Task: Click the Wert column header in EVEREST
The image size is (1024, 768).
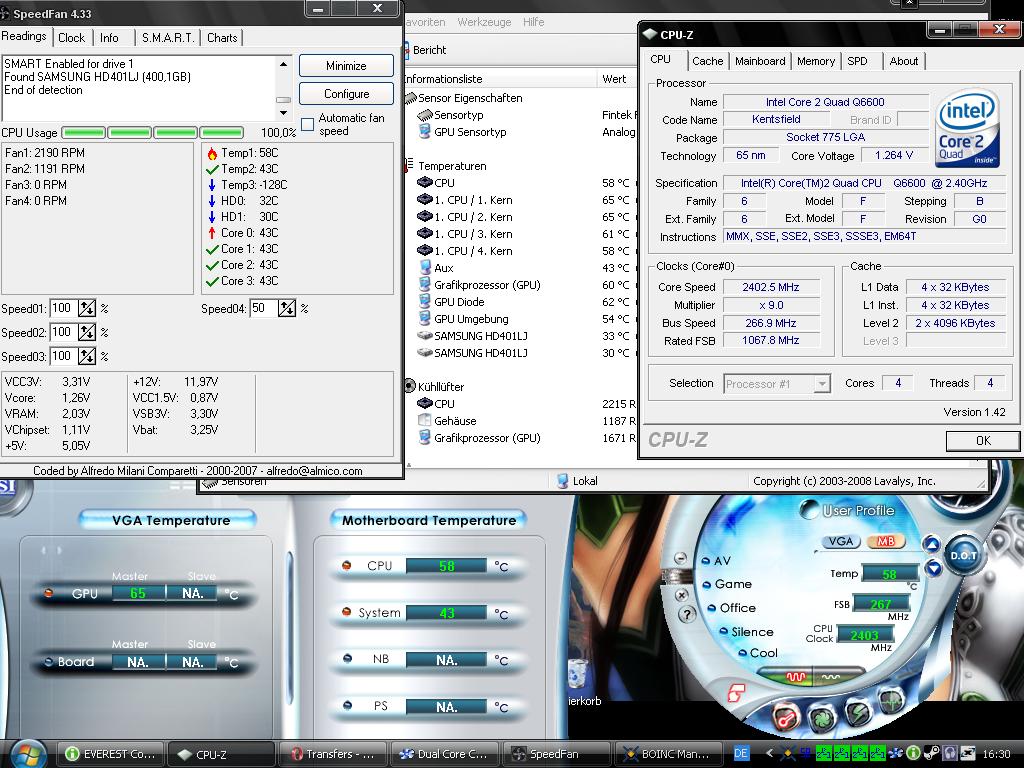Action: click(x=617, y=79)
